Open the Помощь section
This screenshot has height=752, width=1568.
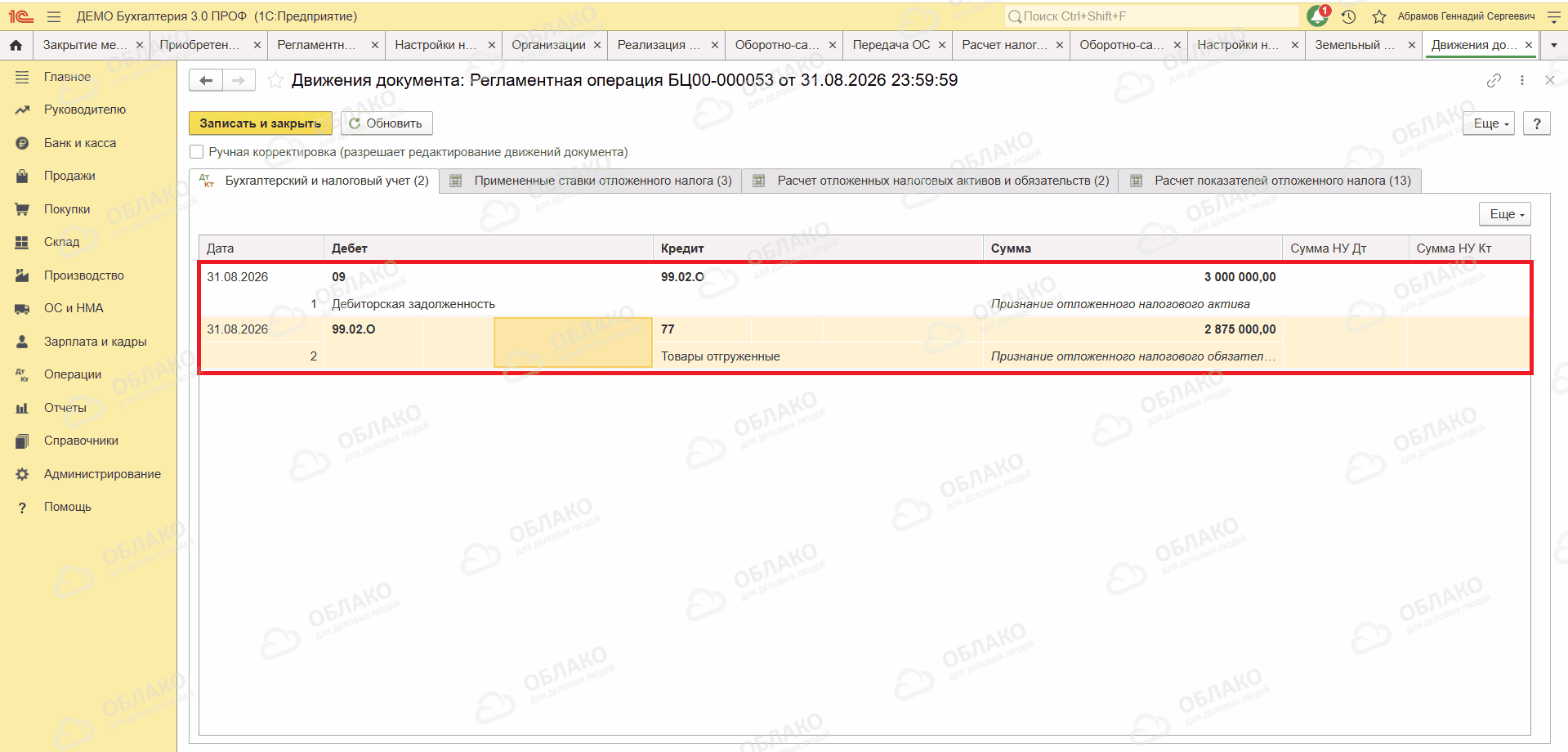click(67, 507)
